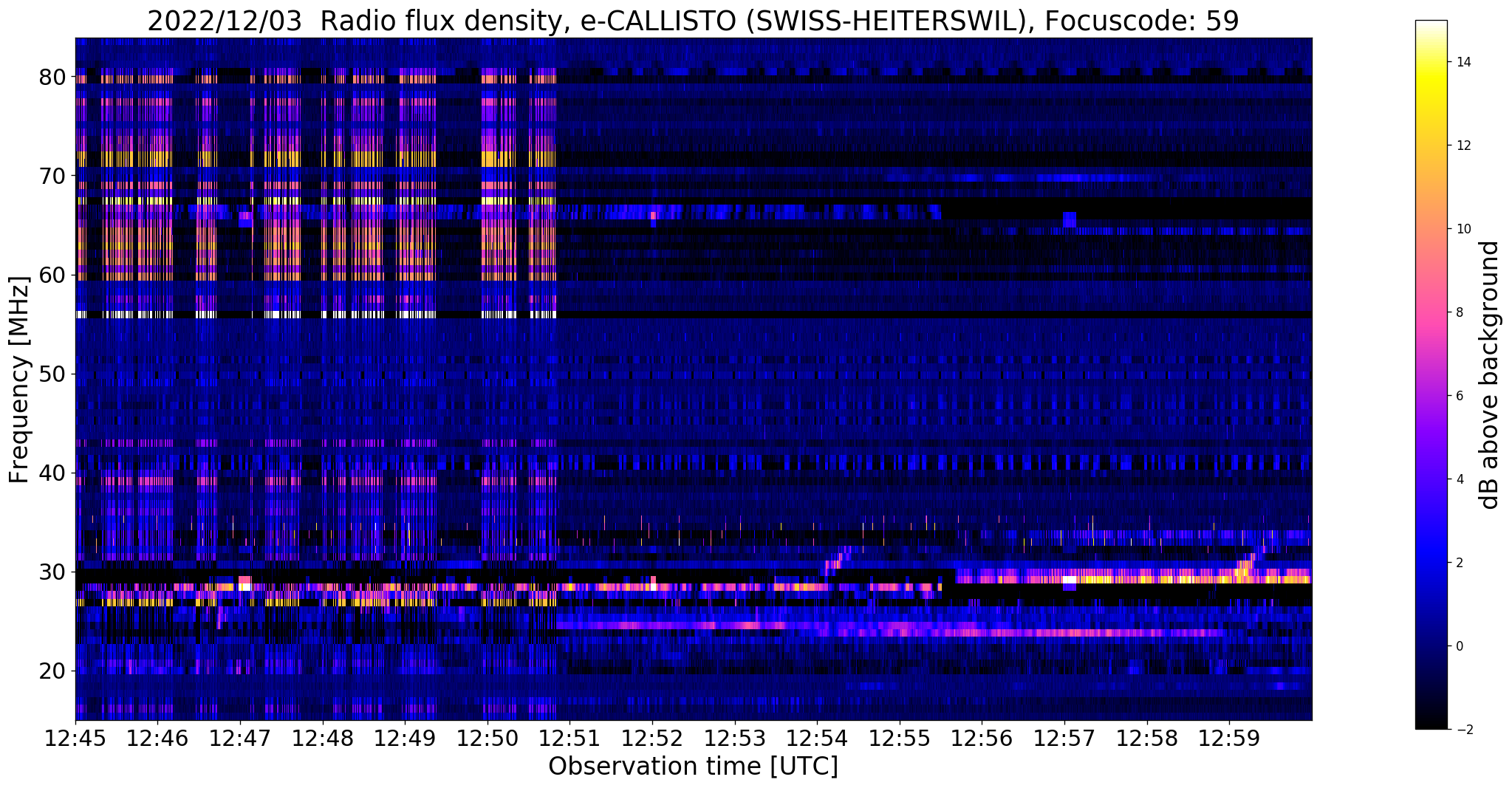Click the 12:59 time tick label

[x=1230, y=738]
